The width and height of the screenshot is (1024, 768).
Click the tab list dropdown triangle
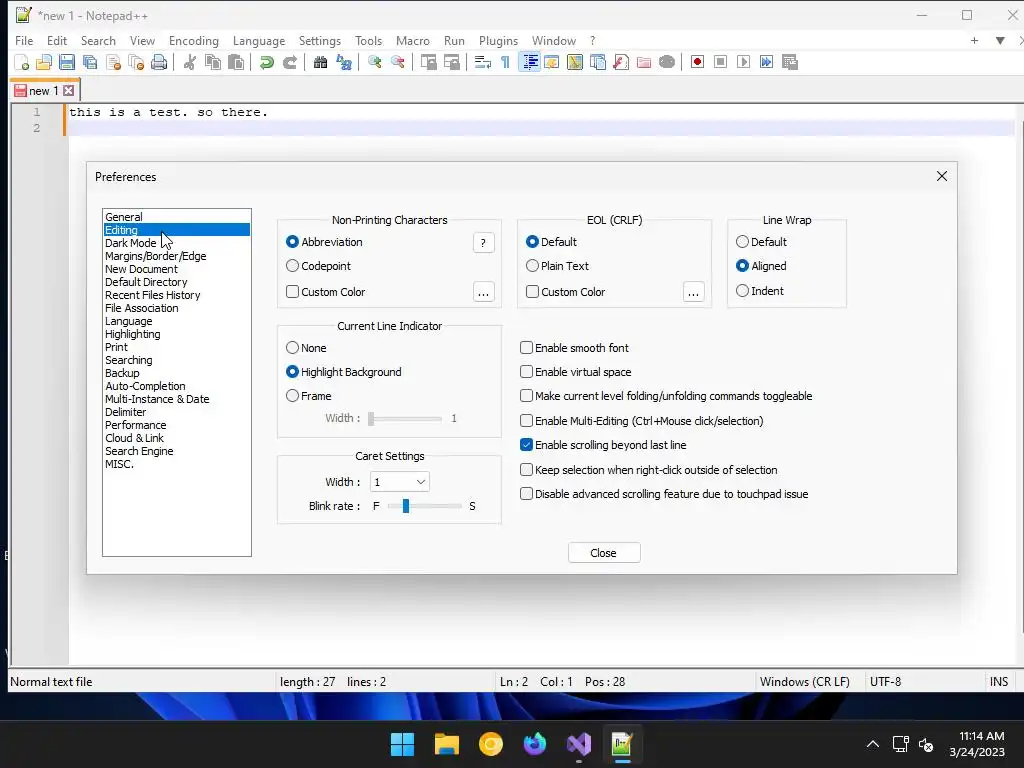point(1000,40)
